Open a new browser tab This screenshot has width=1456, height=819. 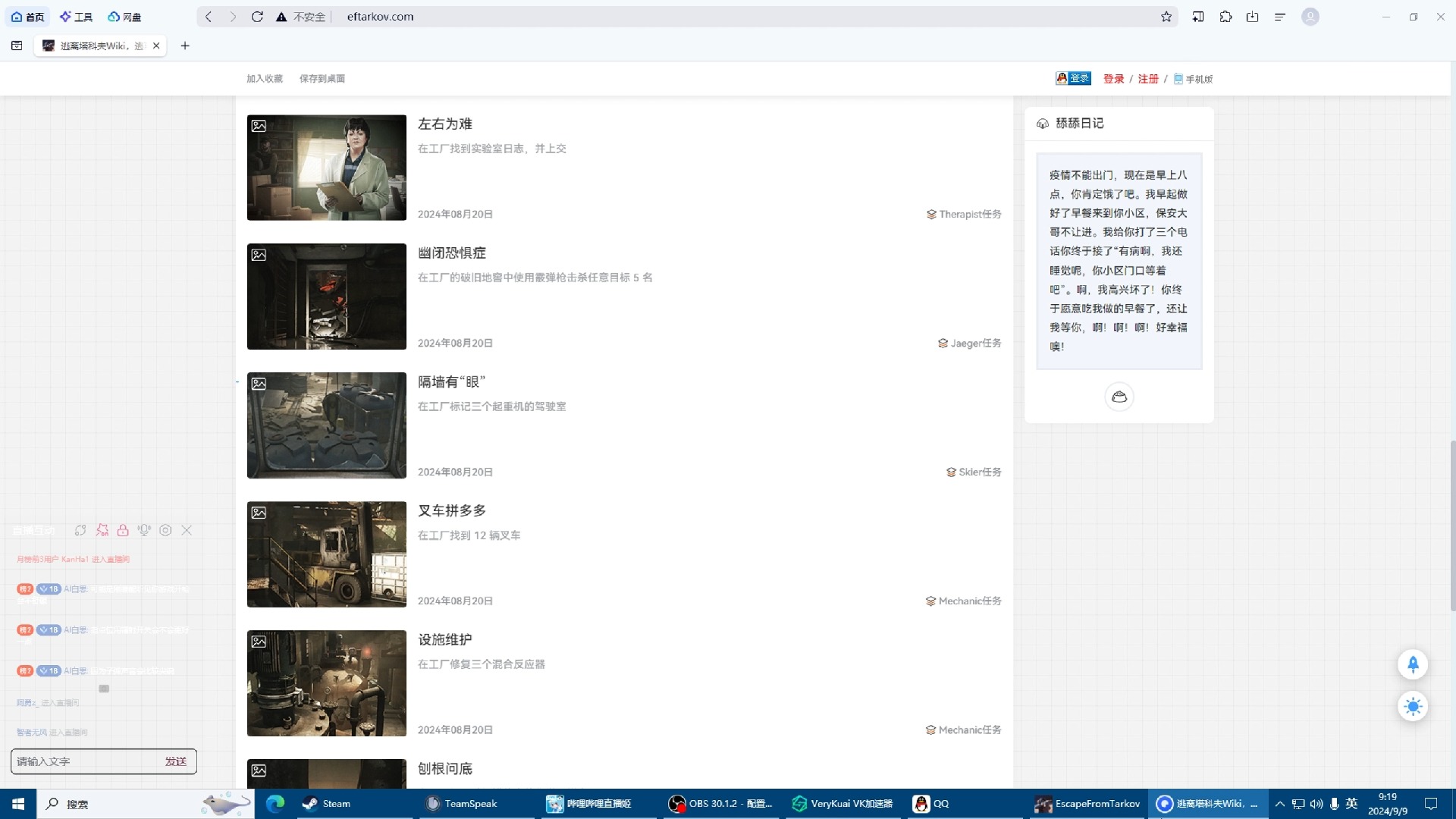pyautogui.click(x=185, y=45)
